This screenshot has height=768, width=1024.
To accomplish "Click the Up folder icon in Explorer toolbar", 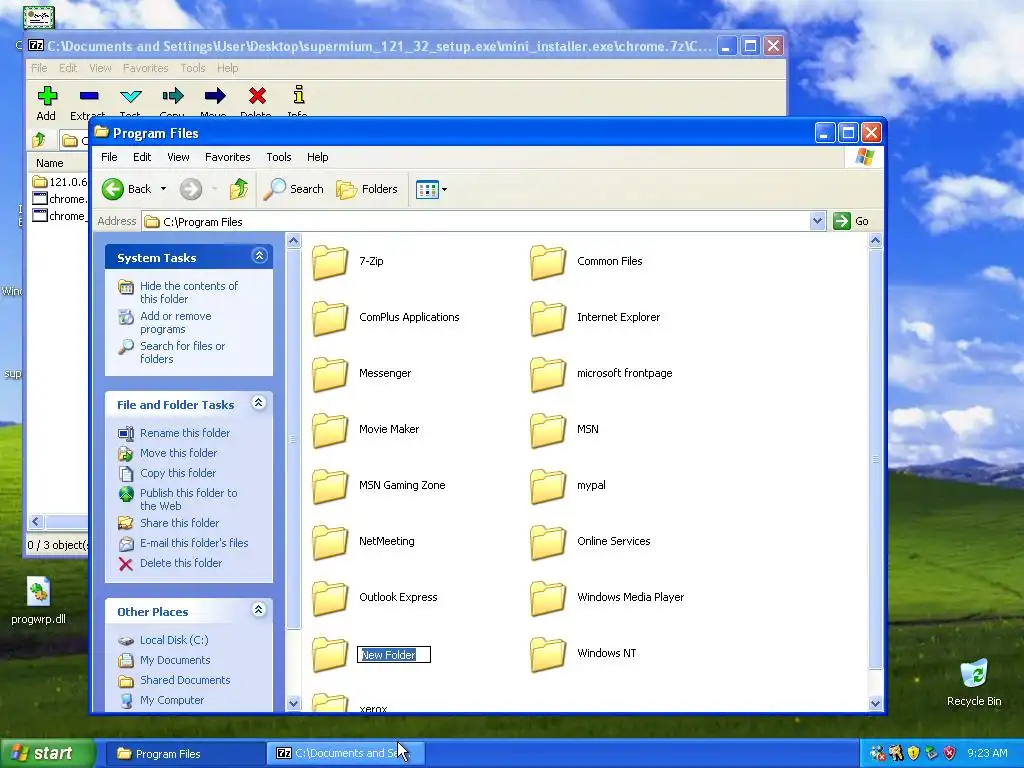I will tap(239, 189).
